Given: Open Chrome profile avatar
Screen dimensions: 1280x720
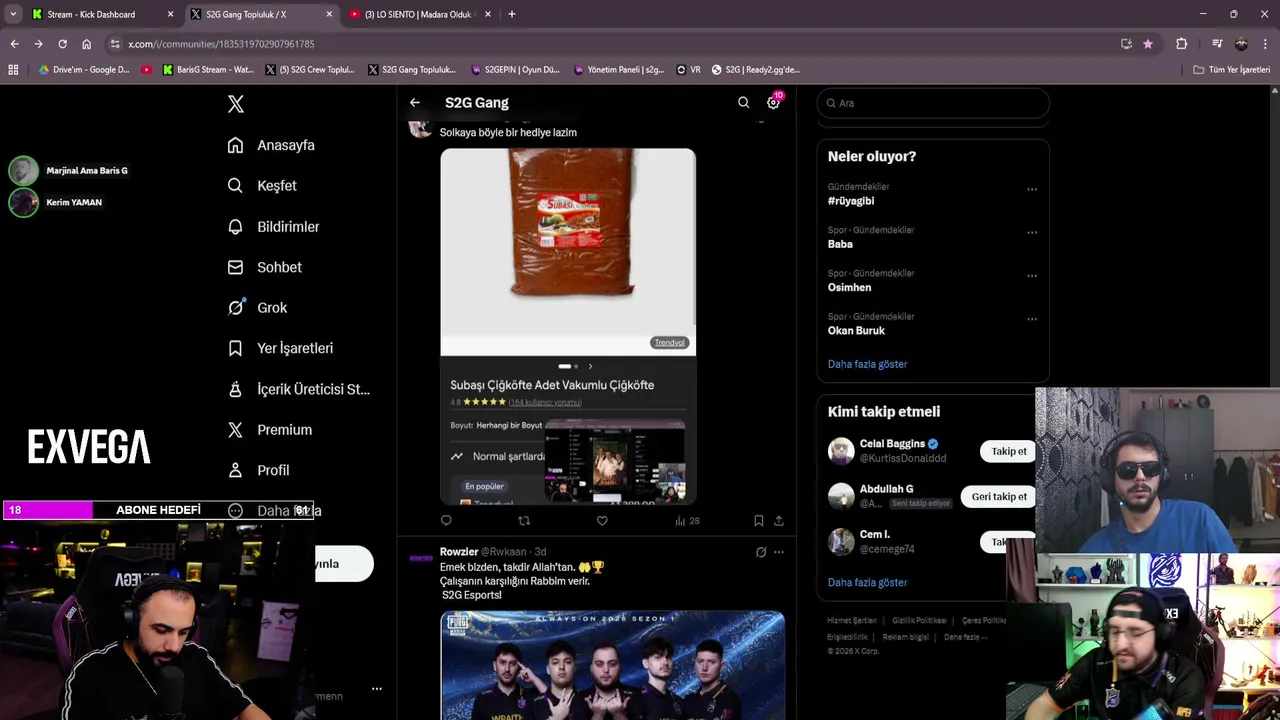Looking at the screenshot, I should [x=1241, y=44].
